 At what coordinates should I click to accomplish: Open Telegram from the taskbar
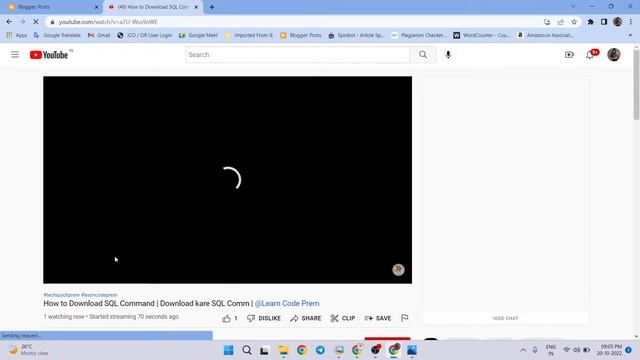(320, 350)
